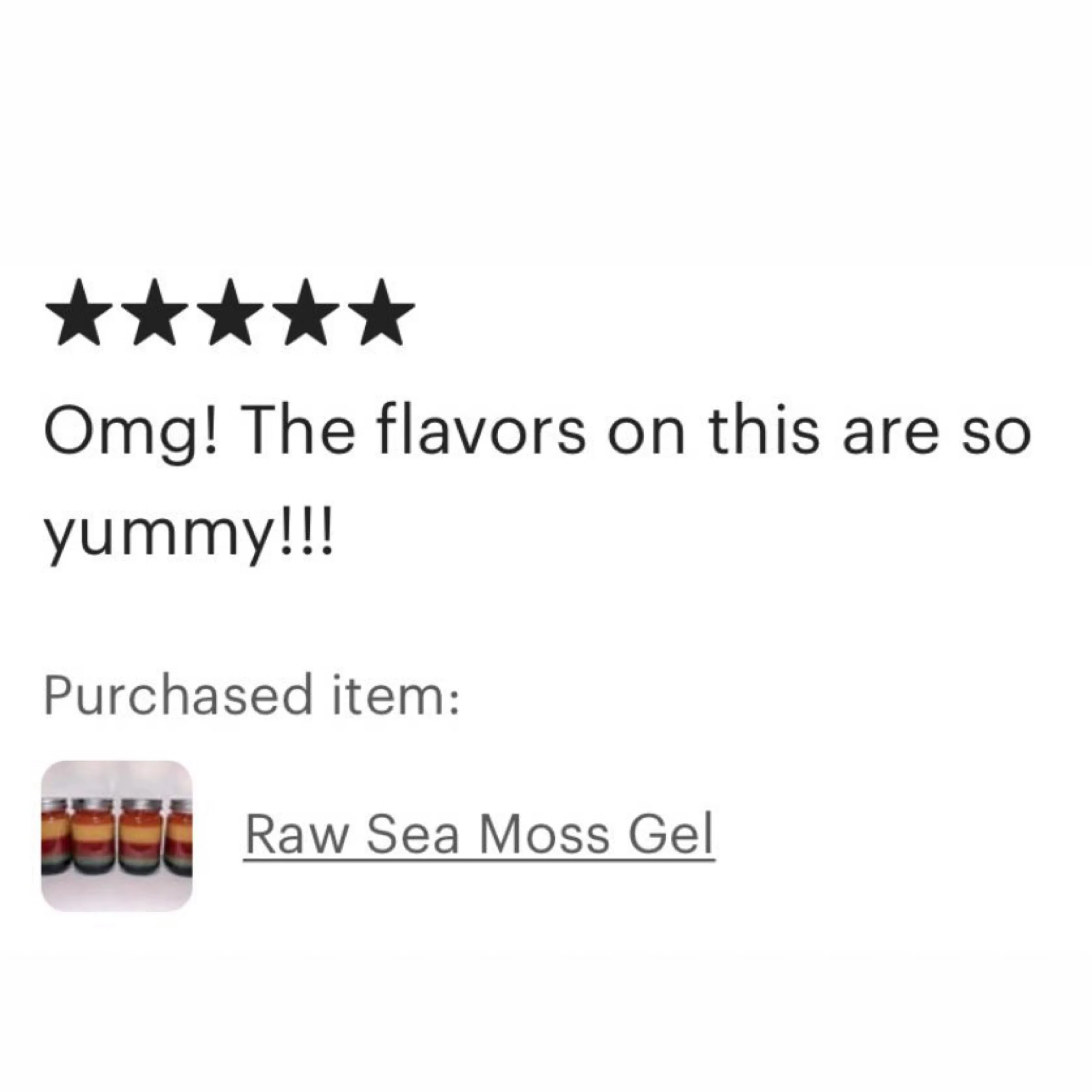
Task: Click the word "Sea" in product link
Action: tap(413, 835)
